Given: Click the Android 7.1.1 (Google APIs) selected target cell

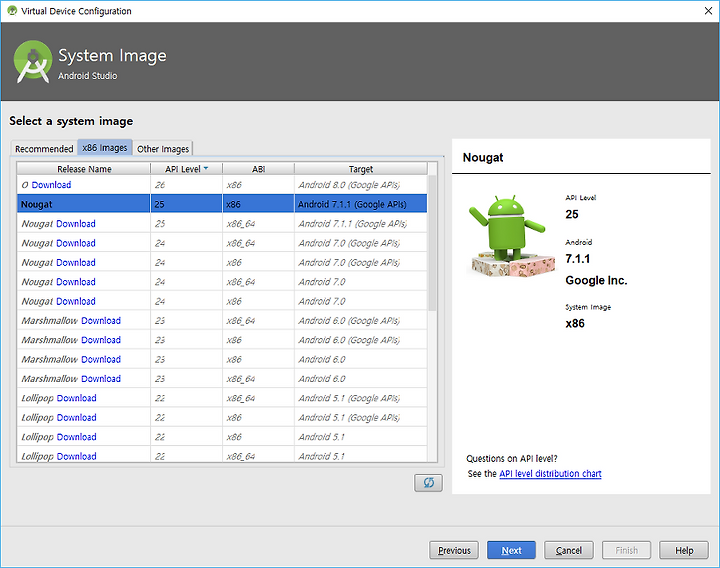Looking at the screenshot, I should point(361,204).
